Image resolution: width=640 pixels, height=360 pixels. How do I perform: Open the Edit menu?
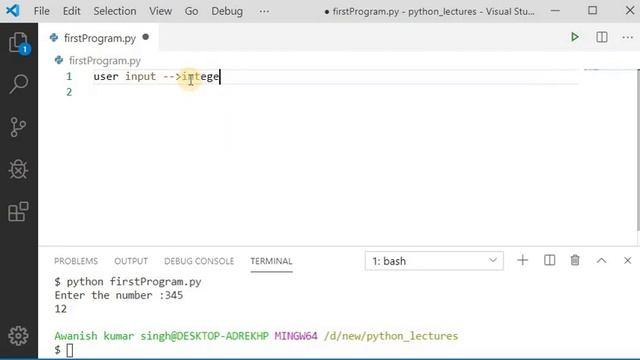(71, 11)
